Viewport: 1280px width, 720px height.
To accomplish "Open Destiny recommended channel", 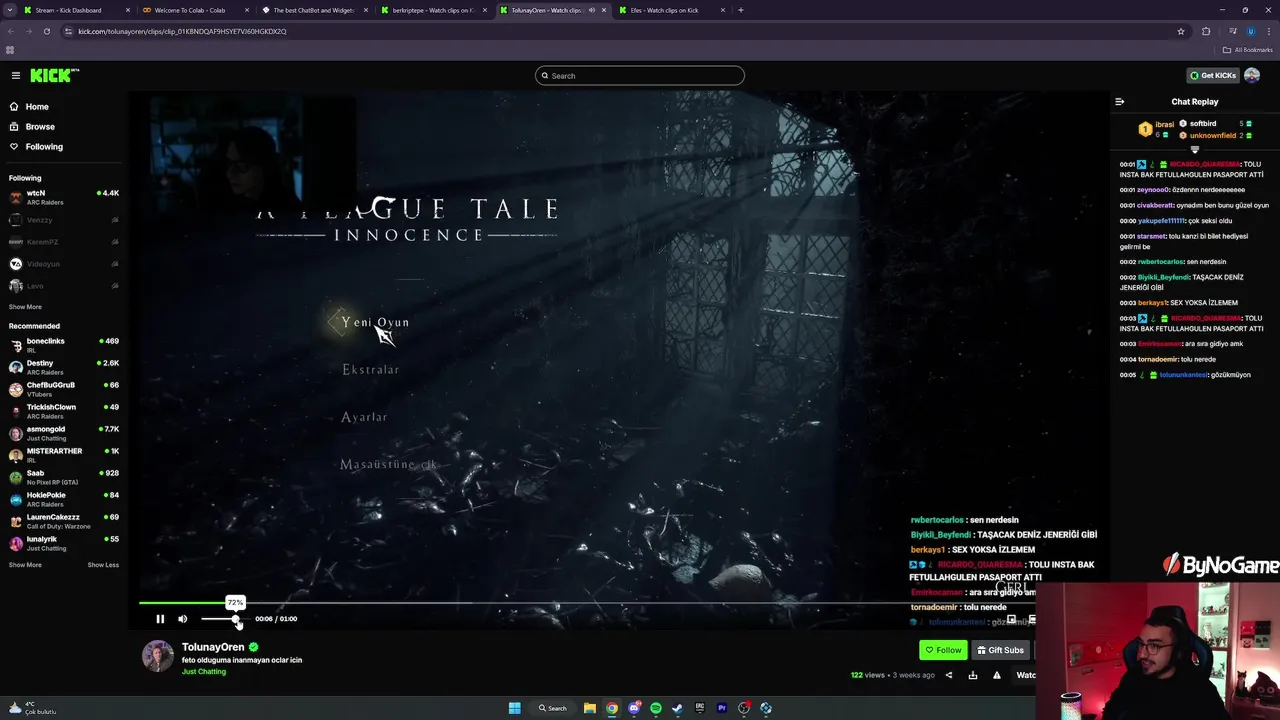I will (x=64, y=367).
